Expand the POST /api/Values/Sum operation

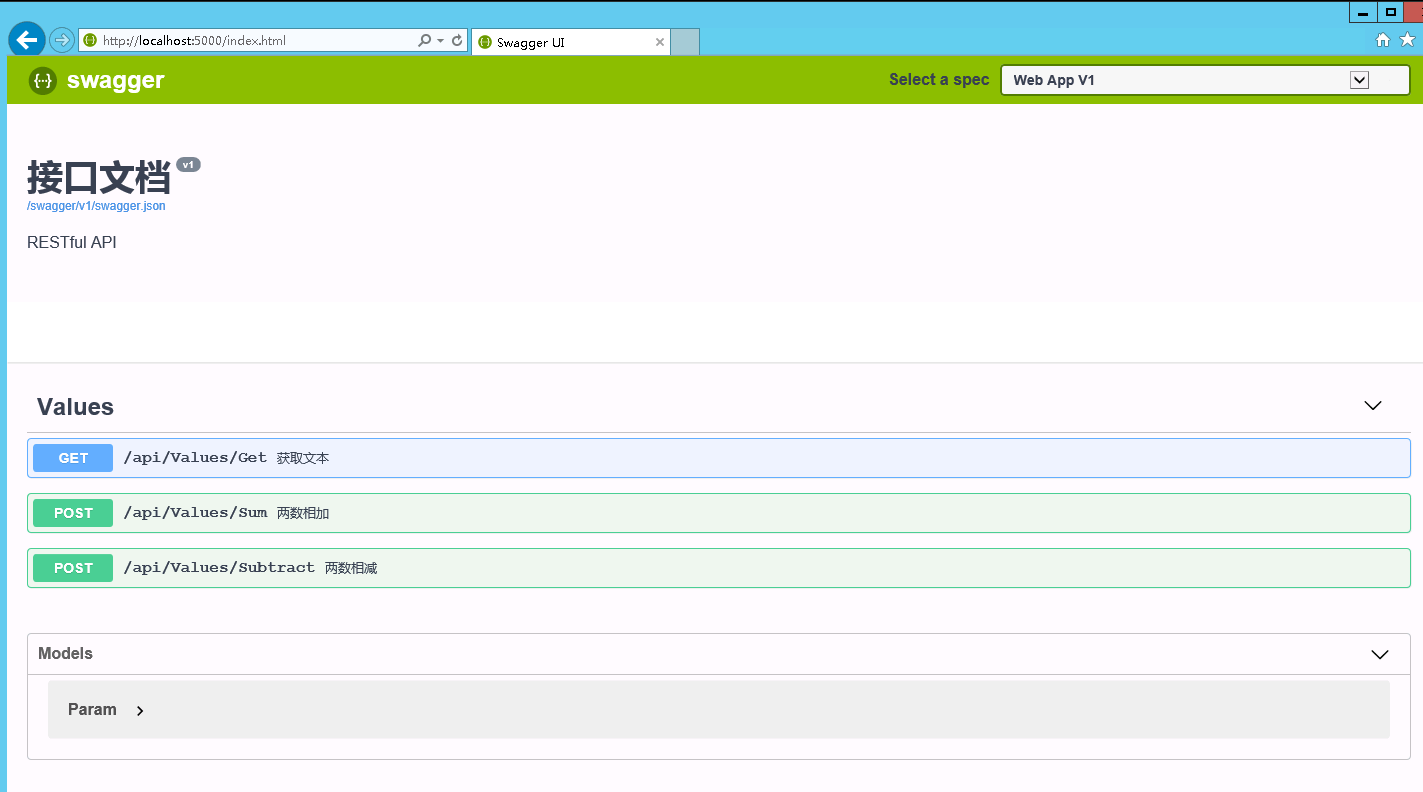coord(719,513)
